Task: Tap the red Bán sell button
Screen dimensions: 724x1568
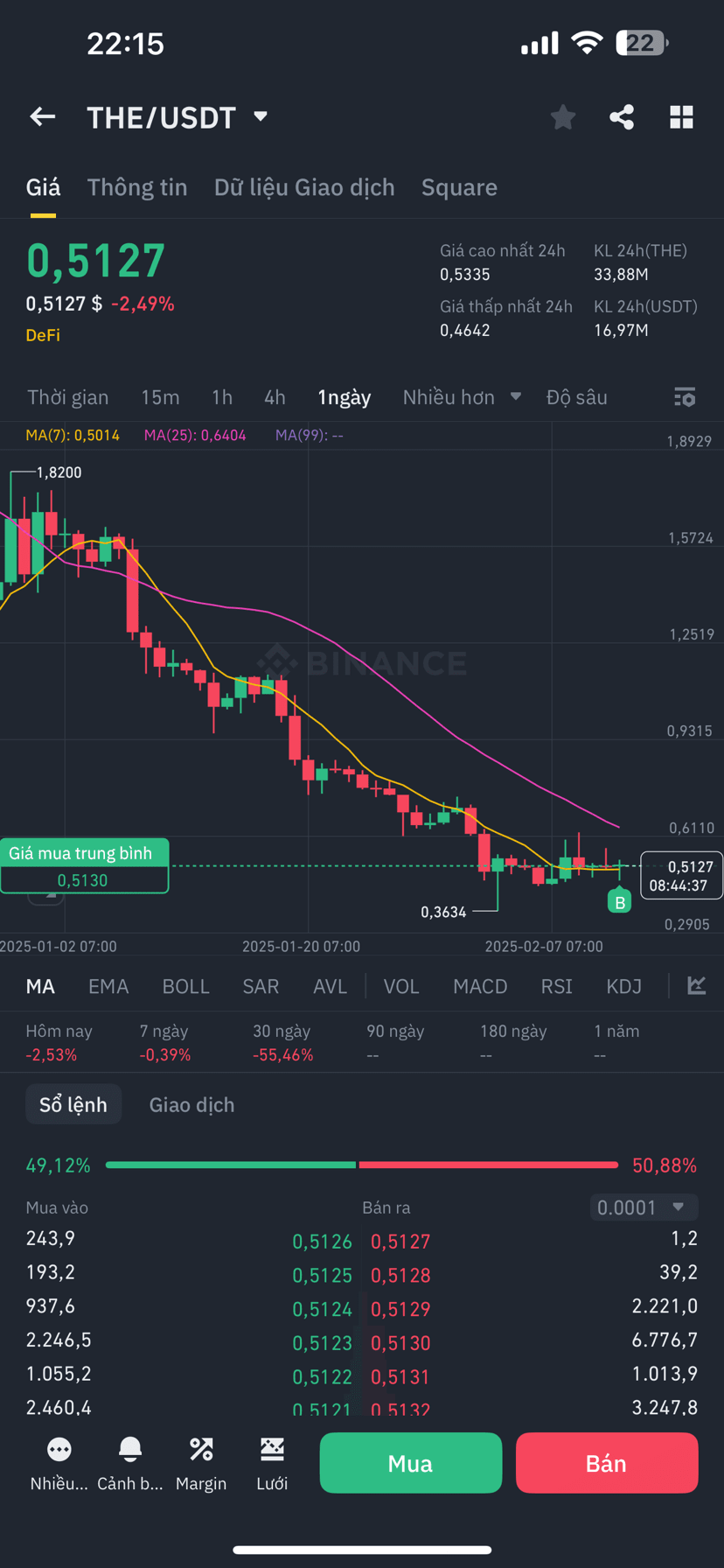Action: 607,1462
